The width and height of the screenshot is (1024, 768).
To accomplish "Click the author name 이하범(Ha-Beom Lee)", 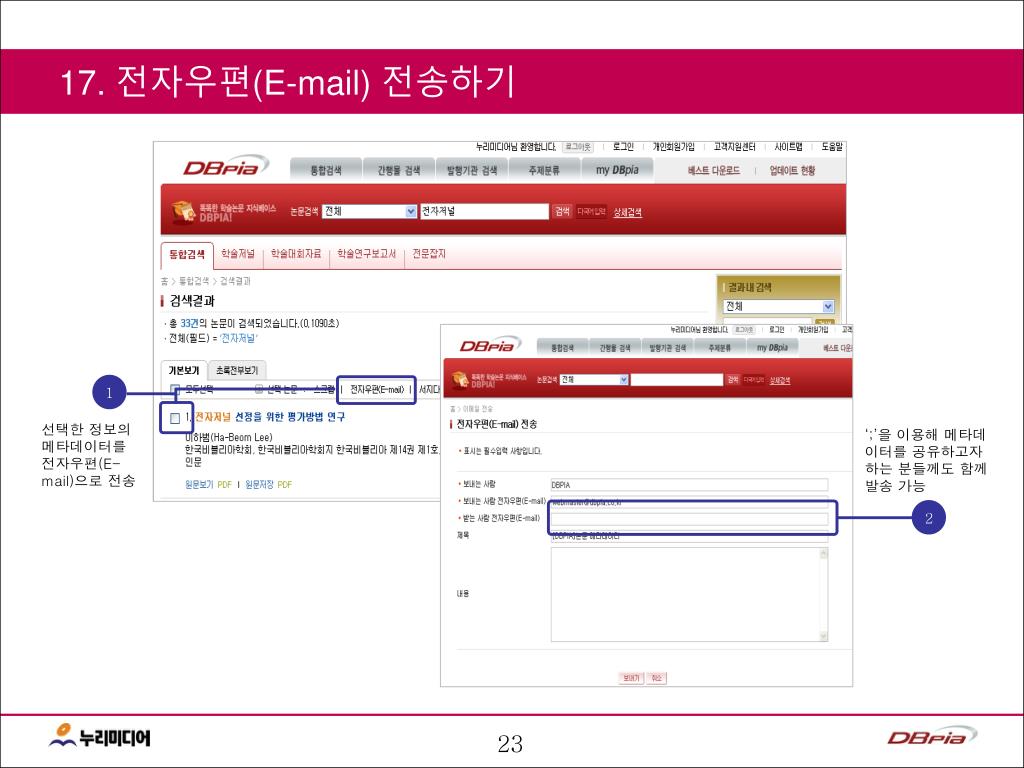I will tap(229, 437).
